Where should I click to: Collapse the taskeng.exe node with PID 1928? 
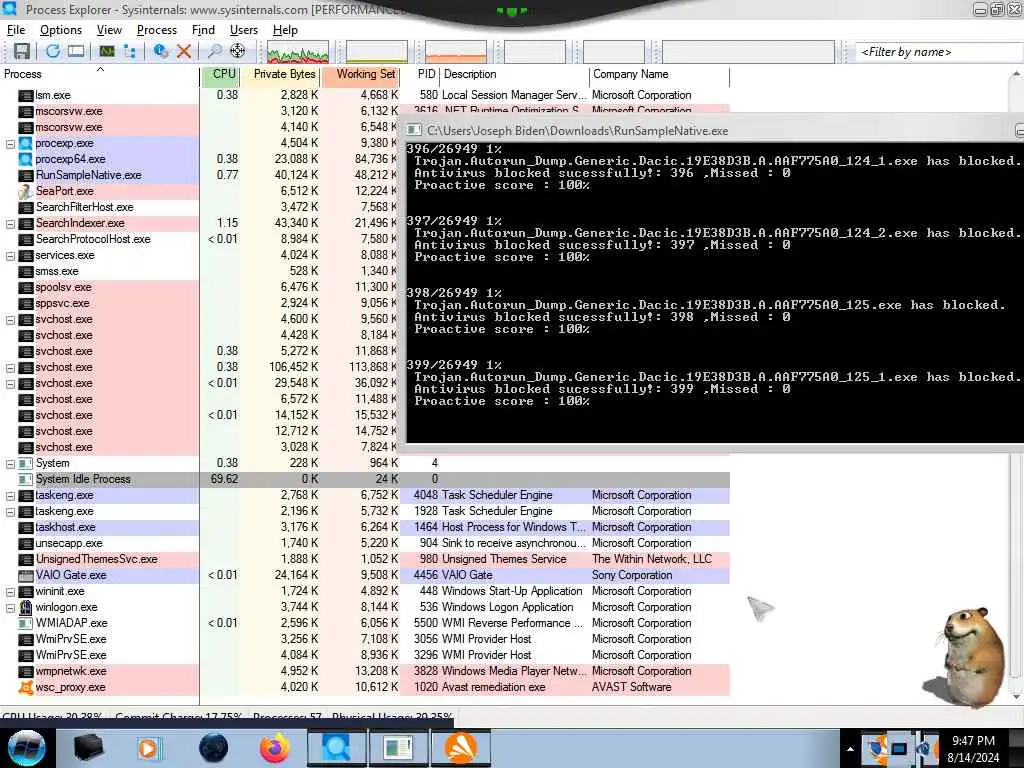pyautogui.click(x=10, y=511)
